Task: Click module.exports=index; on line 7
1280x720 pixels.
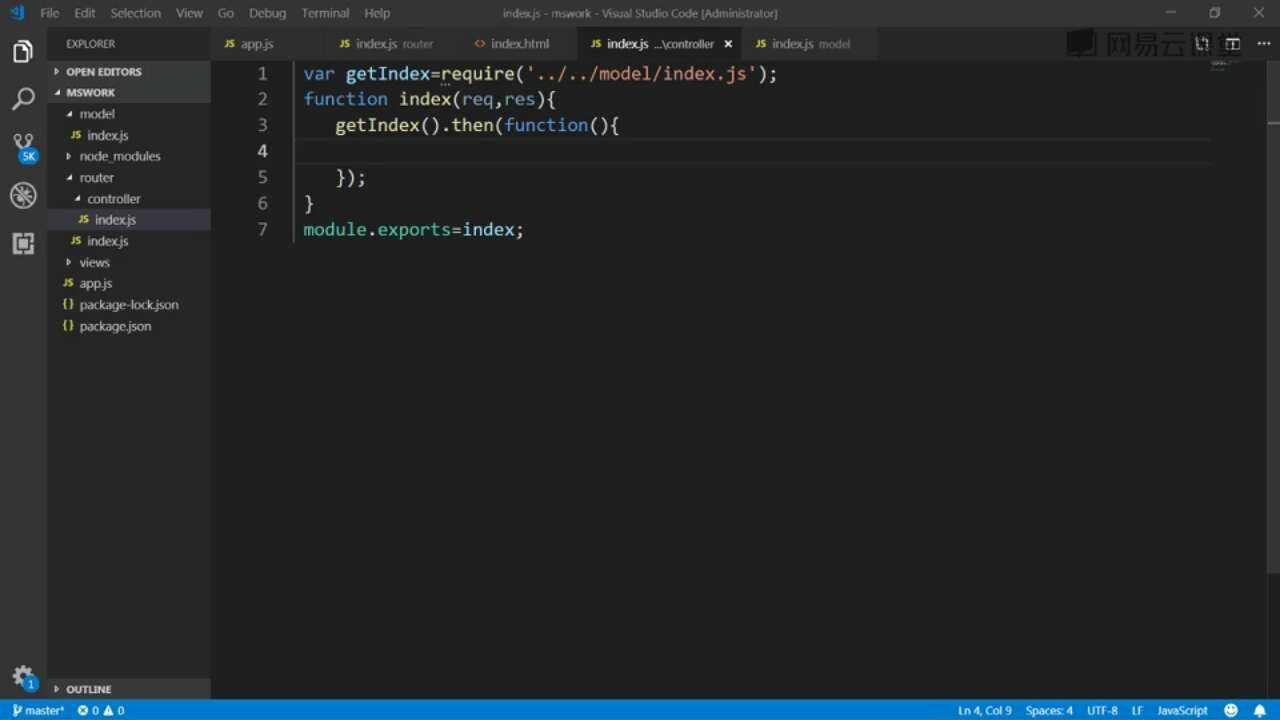Action: (x=414, y=229)
